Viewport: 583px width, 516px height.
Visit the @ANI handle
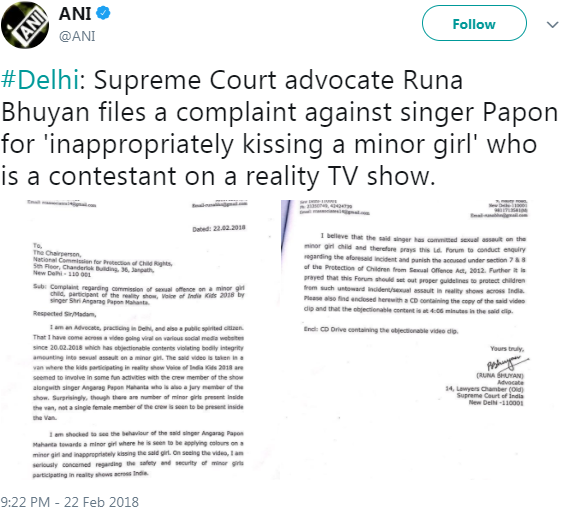tap(77, 36)
